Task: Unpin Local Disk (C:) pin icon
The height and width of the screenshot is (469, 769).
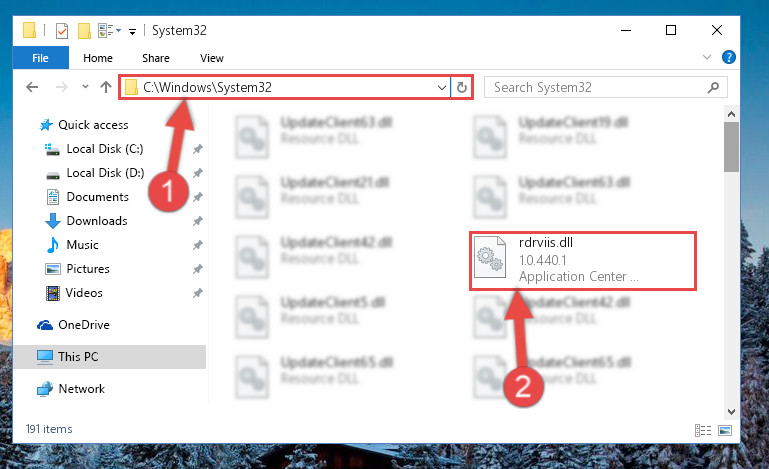Action: [x=198, y=149]
